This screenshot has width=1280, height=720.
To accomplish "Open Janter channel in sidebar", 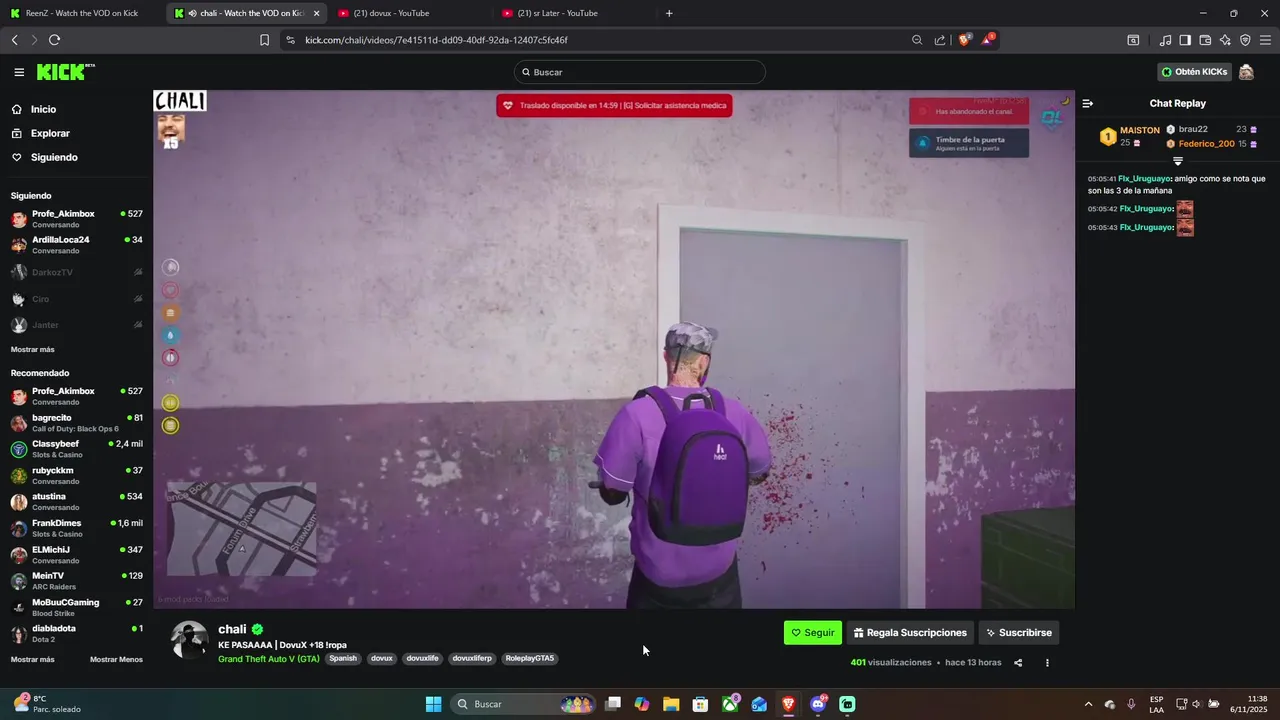I will point(76,325).
